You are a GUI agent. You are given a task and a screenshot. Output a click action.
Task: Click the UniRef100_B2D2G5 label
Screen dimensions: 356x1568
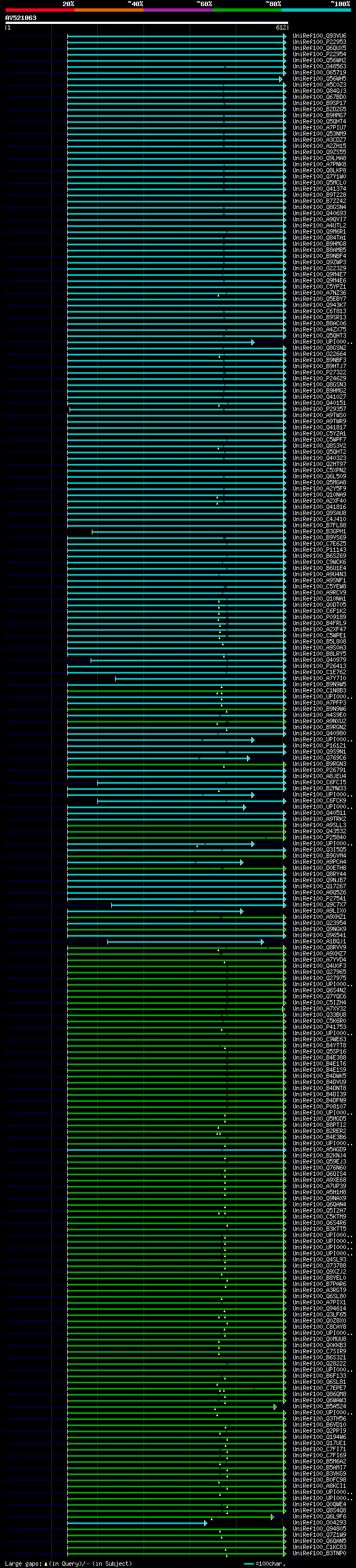point(319,109)
